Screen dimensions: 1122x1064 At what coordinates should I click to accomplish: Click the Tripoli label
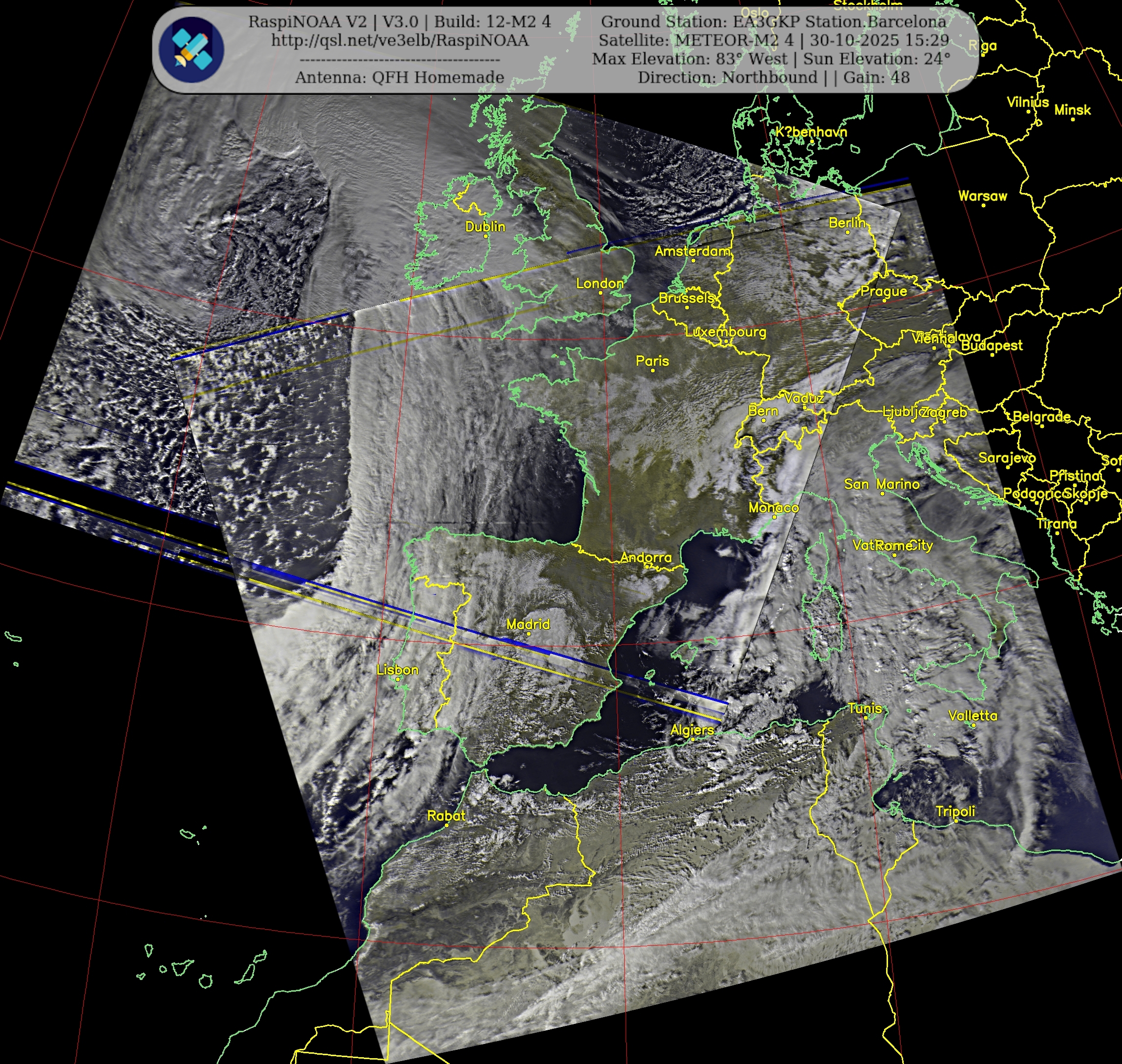point(955,811)
